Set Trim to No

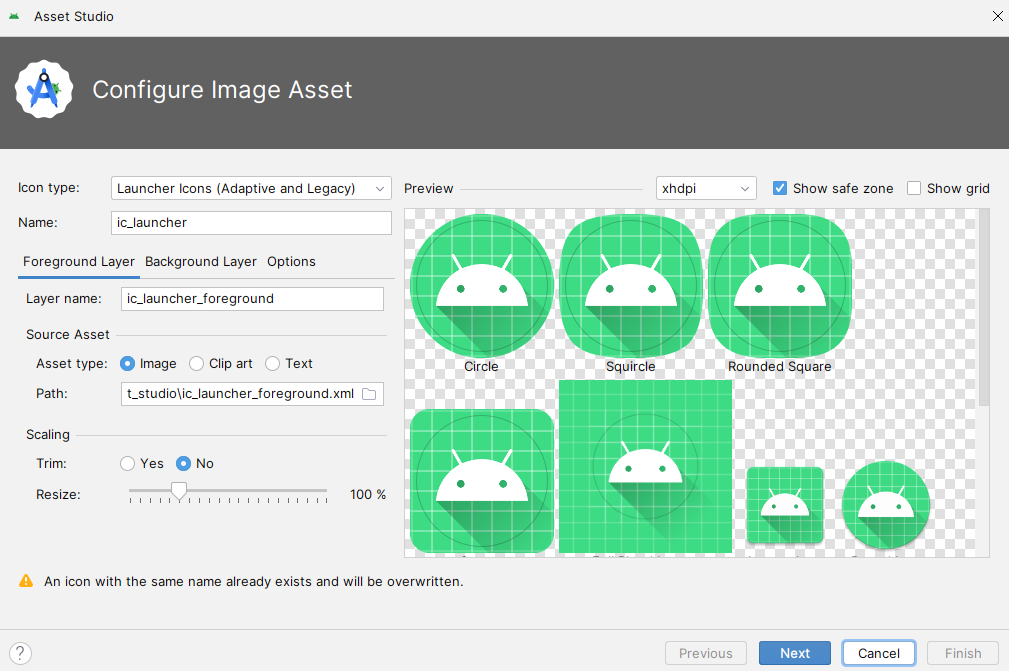[x=183, y=463]
